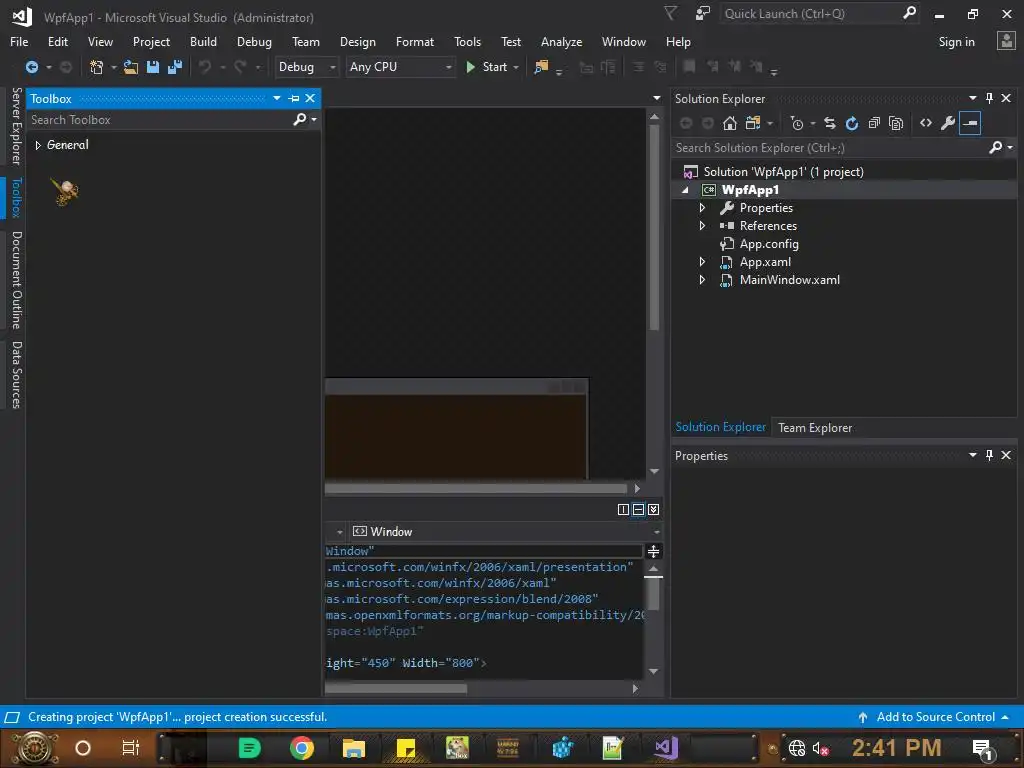Switch the designer to vertical split

(x=623, y=509)
